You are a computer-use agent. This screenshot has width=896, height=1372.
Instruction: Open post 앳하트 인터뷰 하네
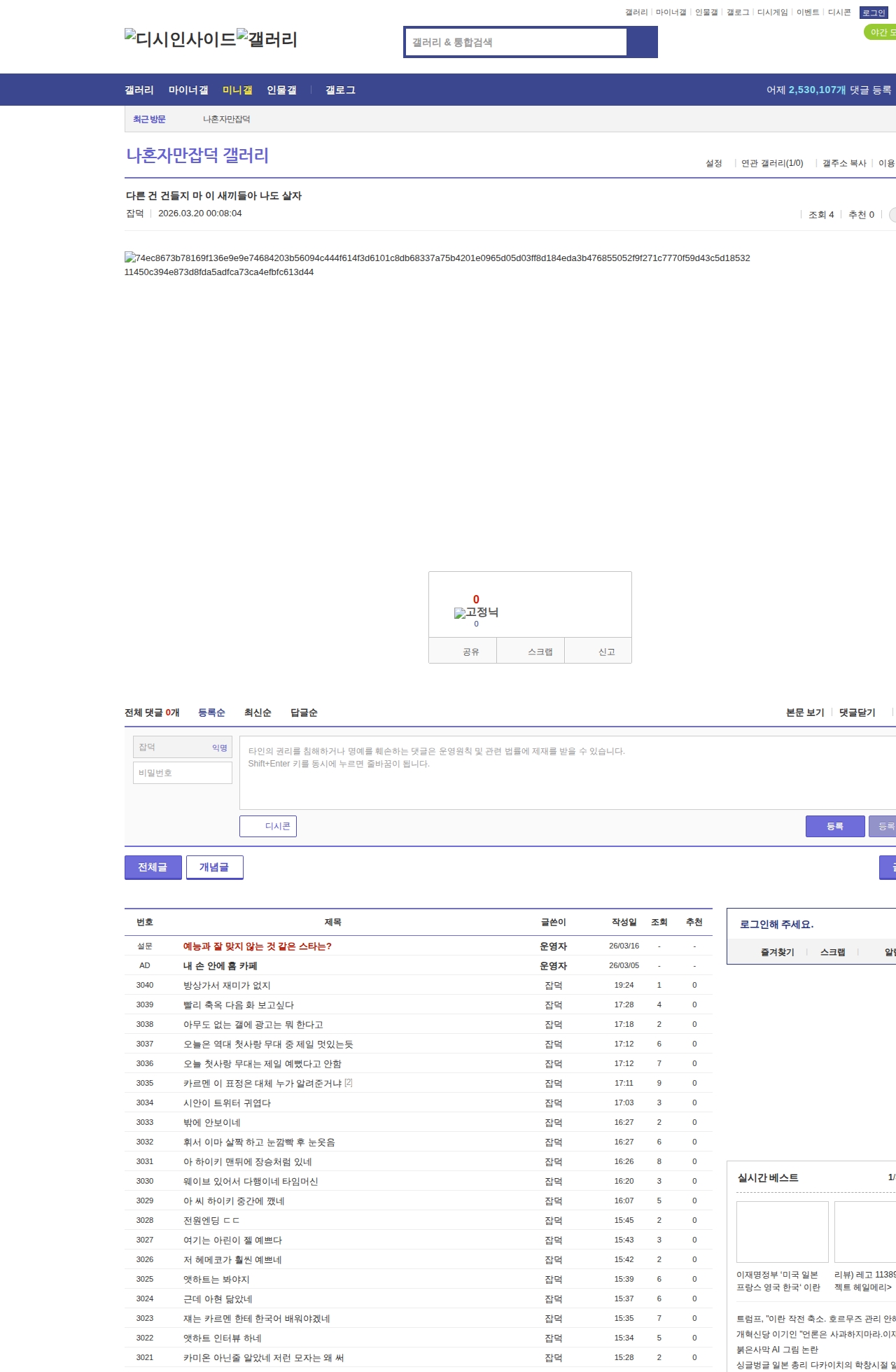[223, 1338]
